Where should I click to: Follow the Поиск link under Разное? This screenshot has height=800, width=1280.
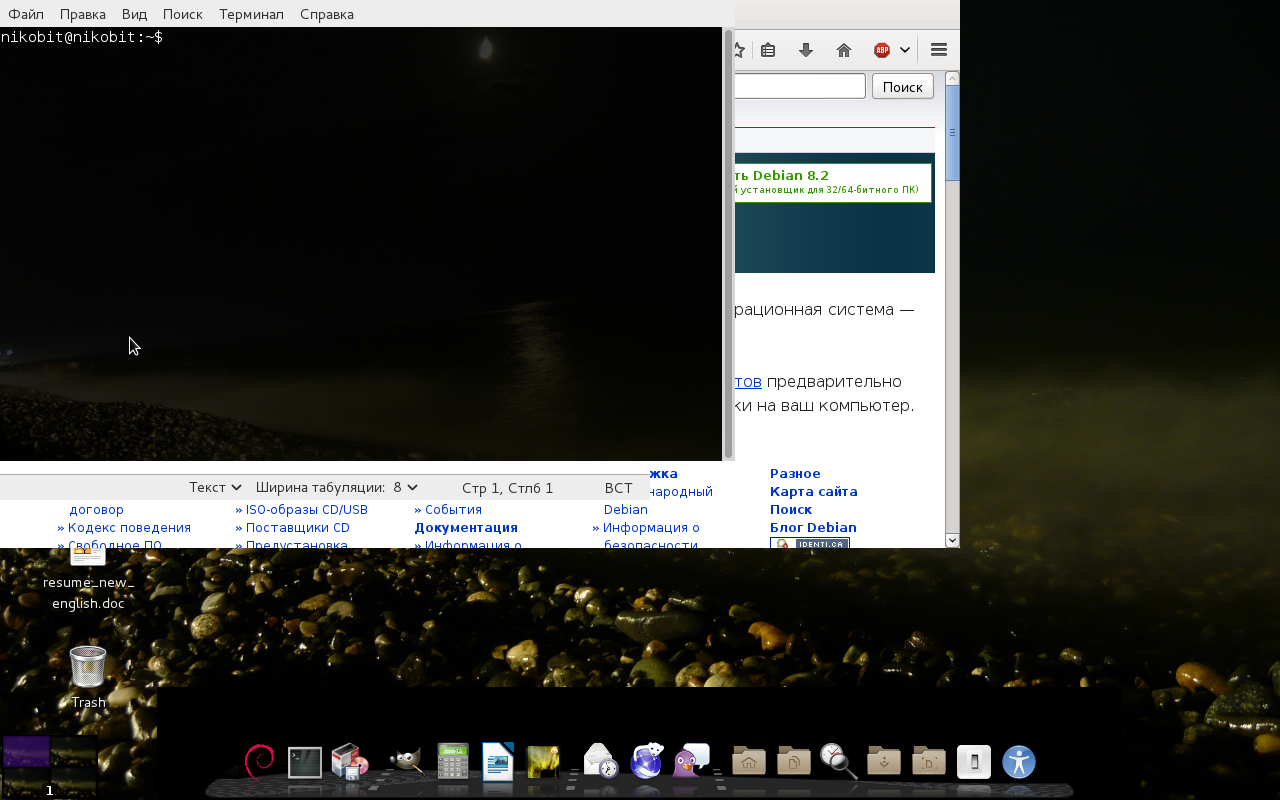tap(791, 509)
